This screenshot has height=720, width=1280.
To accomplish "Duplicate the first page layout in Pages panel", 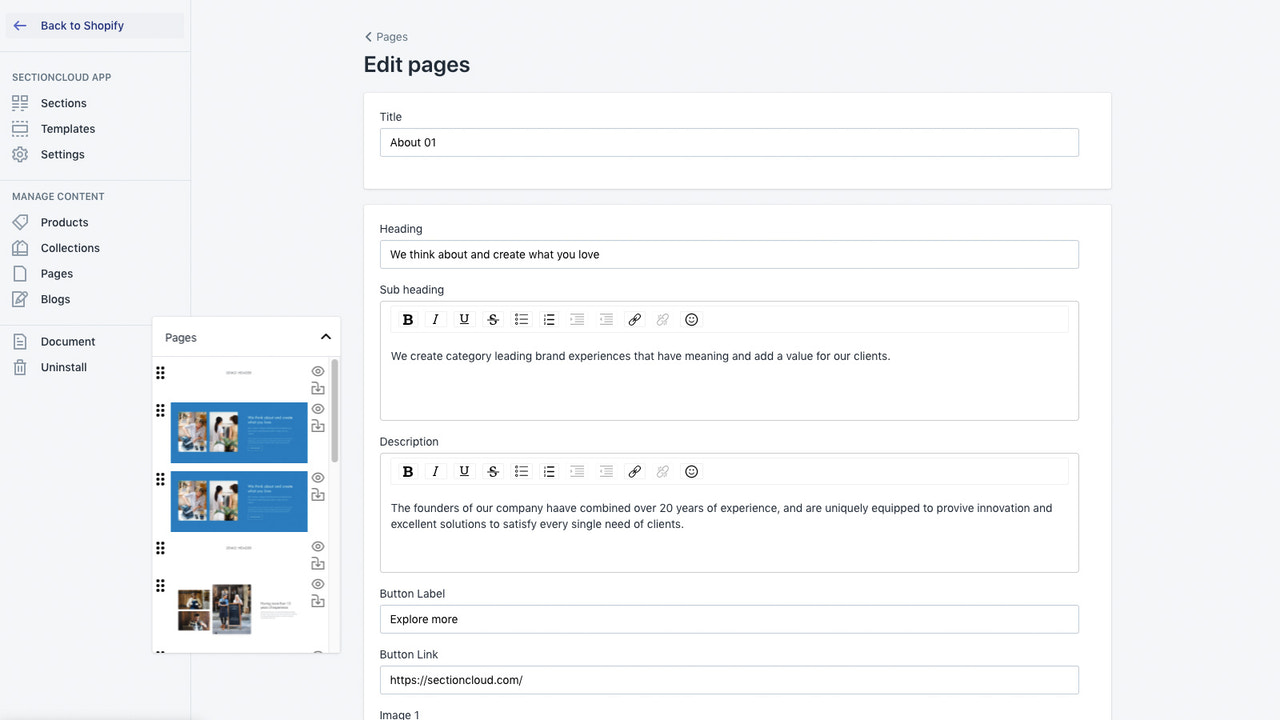I will coord(318,388).
